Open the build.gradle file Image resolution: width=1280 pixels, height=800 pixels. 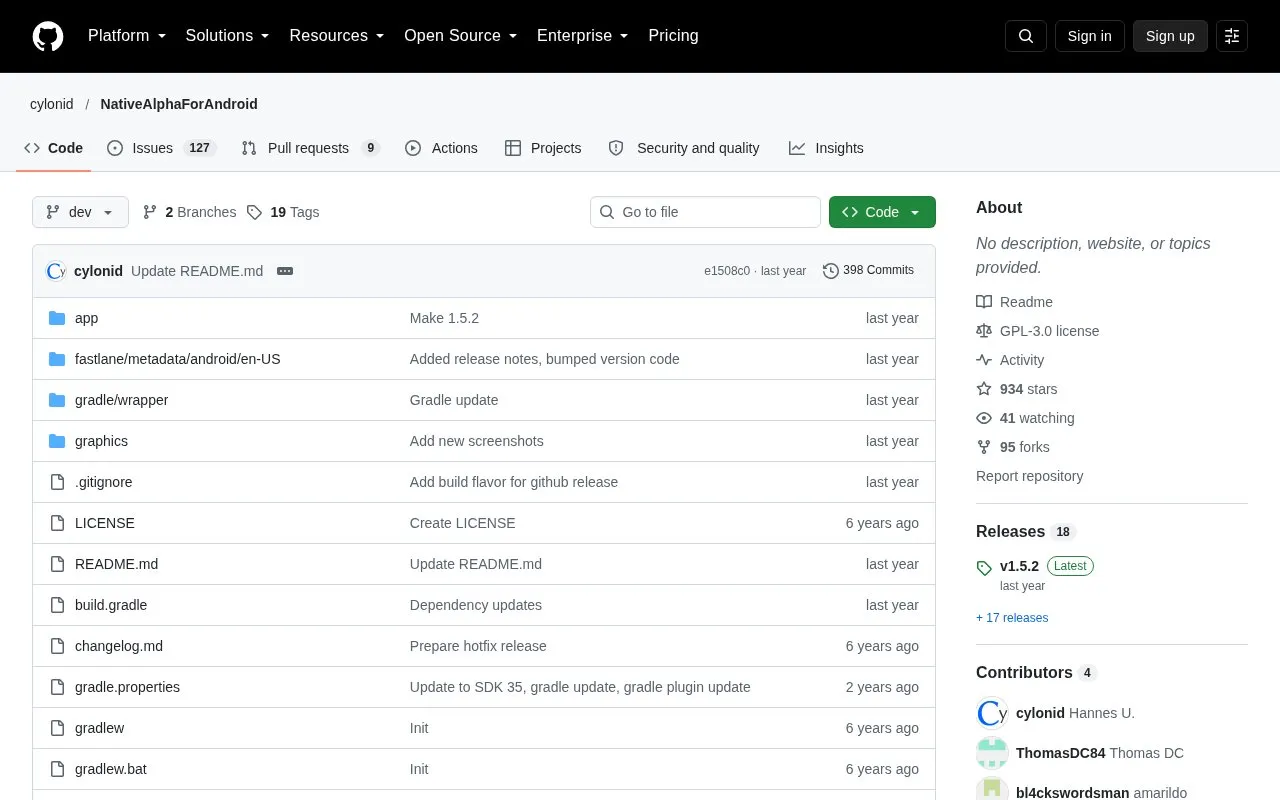(x=111, y=605)
